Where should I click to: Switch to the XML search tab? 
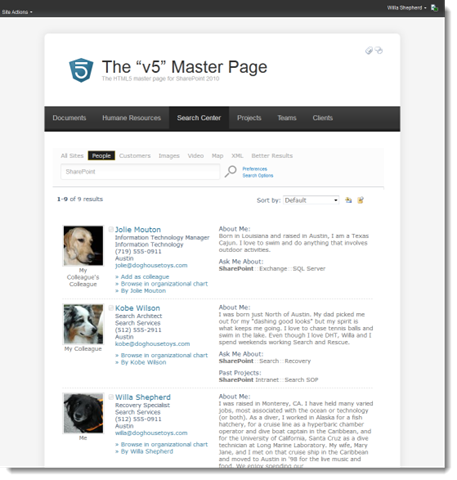pos(237,156)
